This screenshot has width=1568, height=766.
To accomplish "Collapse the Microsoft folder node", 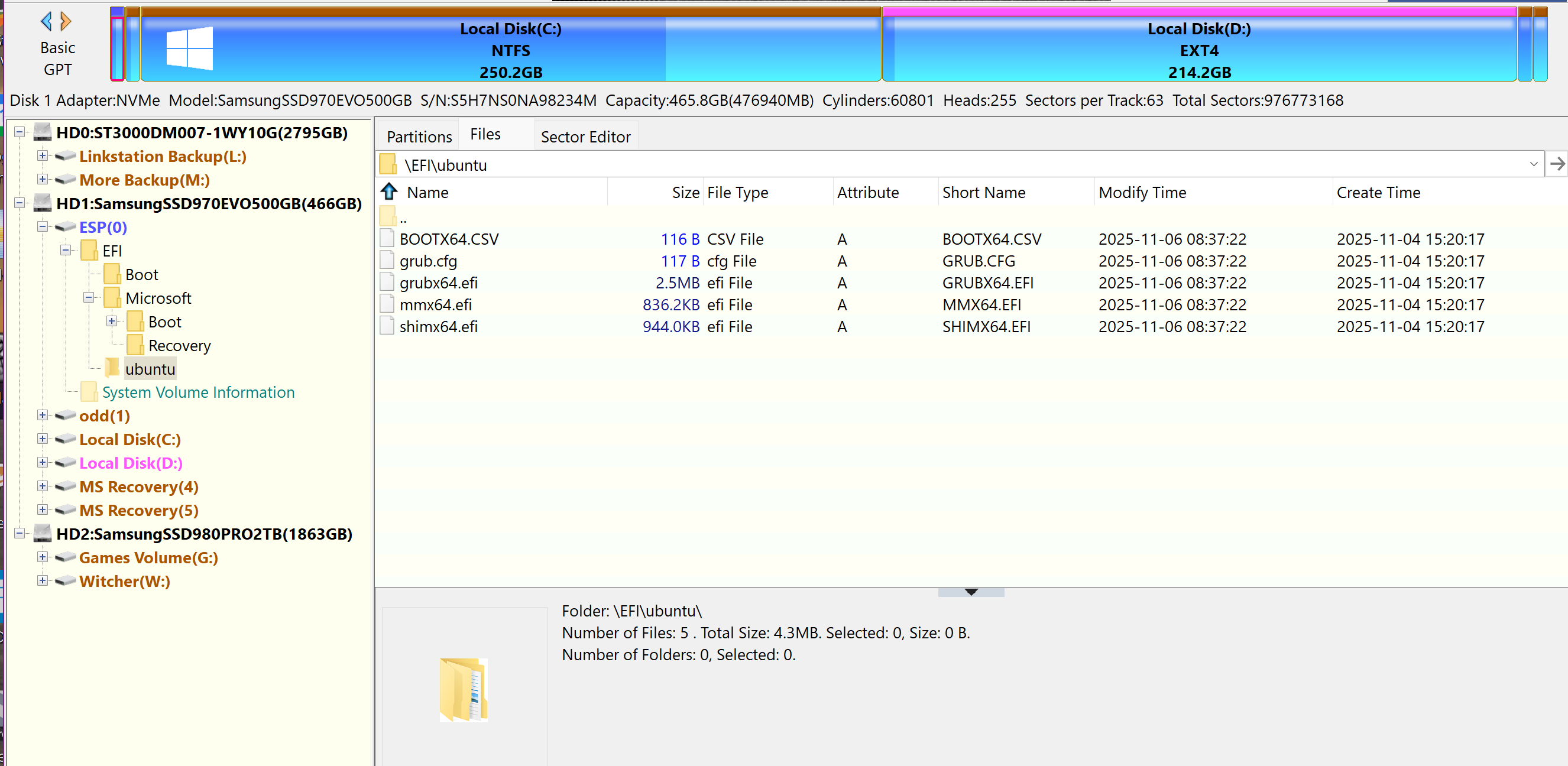I will coord(88,297).
